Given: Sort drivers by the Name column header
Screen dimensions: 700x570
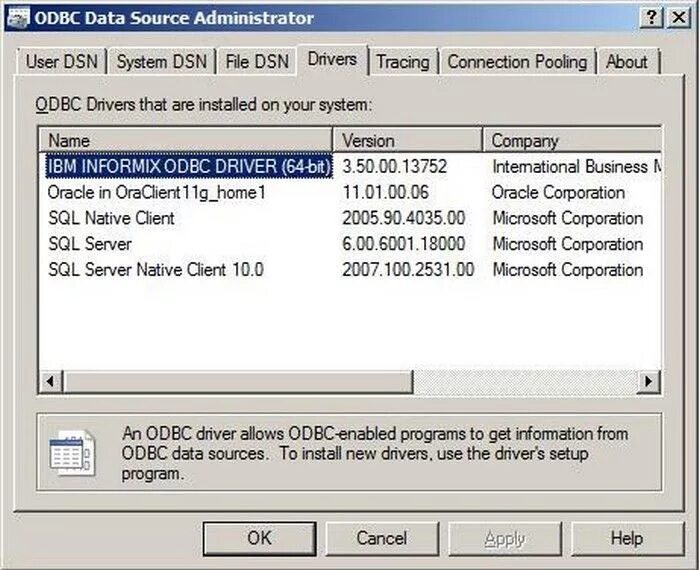Looking at the screenshot, I should pos(186,141).
